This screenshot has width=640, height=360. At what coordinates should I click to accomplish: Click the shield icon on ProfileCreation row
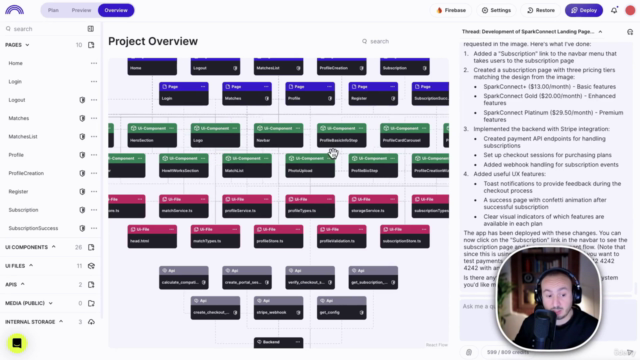click(x=82, y=173)
